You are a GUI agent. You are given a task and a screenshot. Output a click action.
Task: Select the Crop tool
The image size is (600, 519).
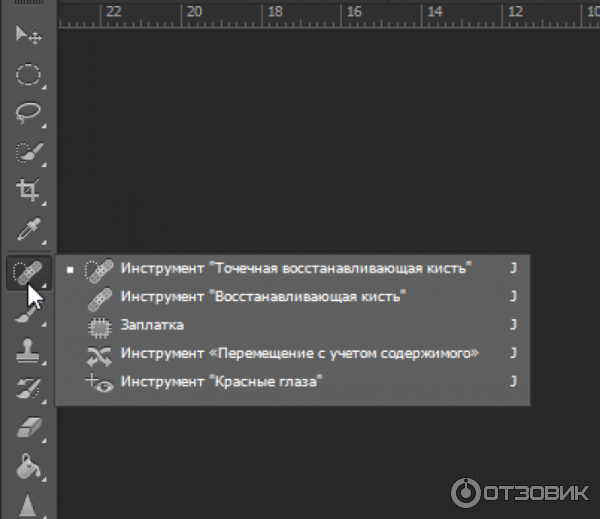(29, 190)
